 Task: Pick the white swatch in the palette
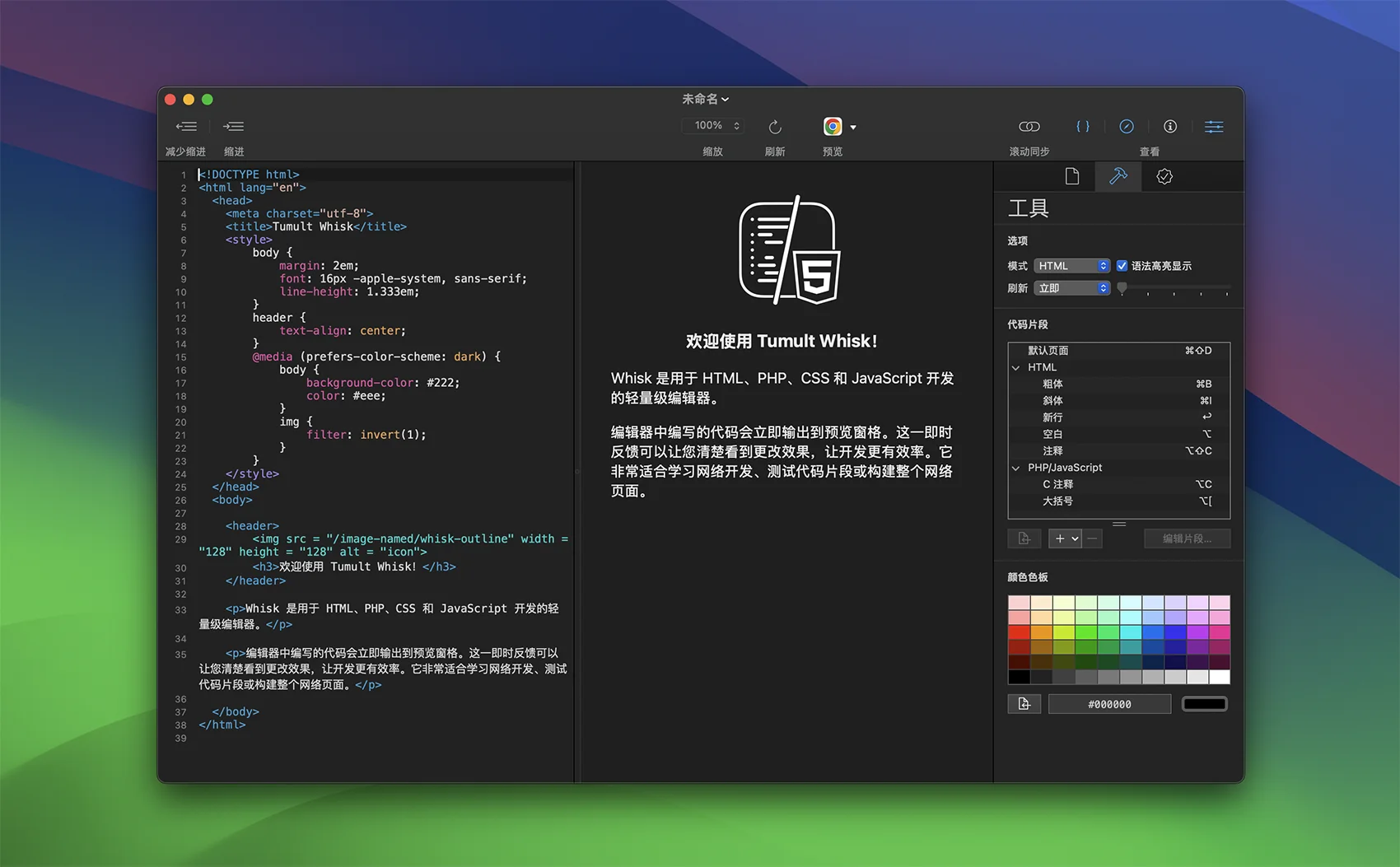click(1219, 677)
